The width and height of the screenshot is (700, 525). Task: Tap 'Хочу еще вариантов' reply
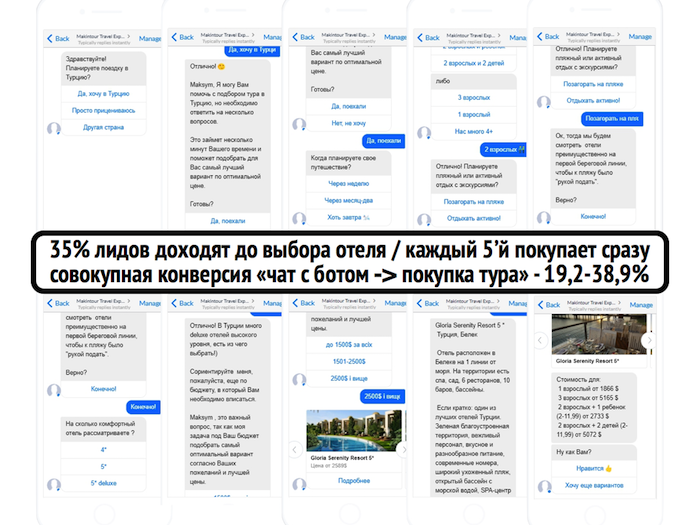[592, 484]
